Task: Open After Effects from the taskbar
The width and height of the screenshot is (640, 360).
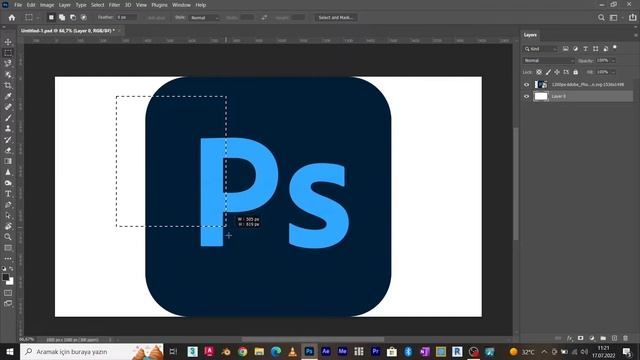Action: (x=326, y=351)
